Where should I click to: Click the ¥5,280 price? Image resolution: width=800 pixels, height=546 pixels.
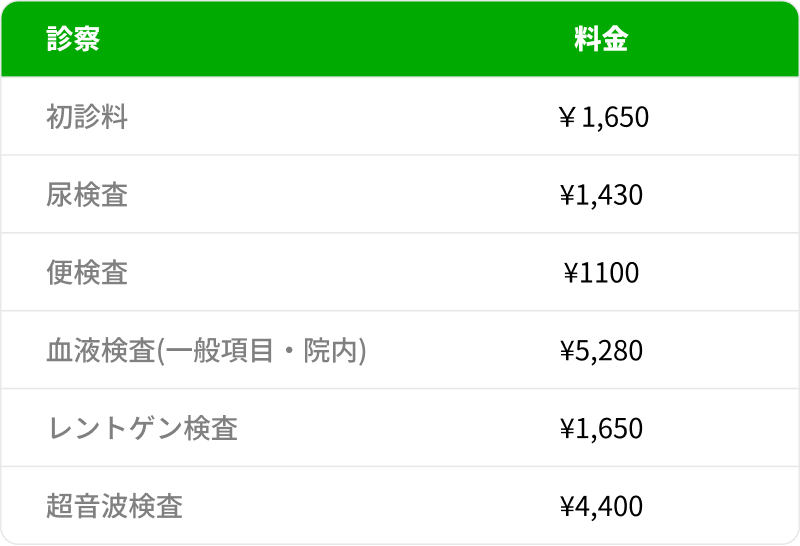[601, 351]
